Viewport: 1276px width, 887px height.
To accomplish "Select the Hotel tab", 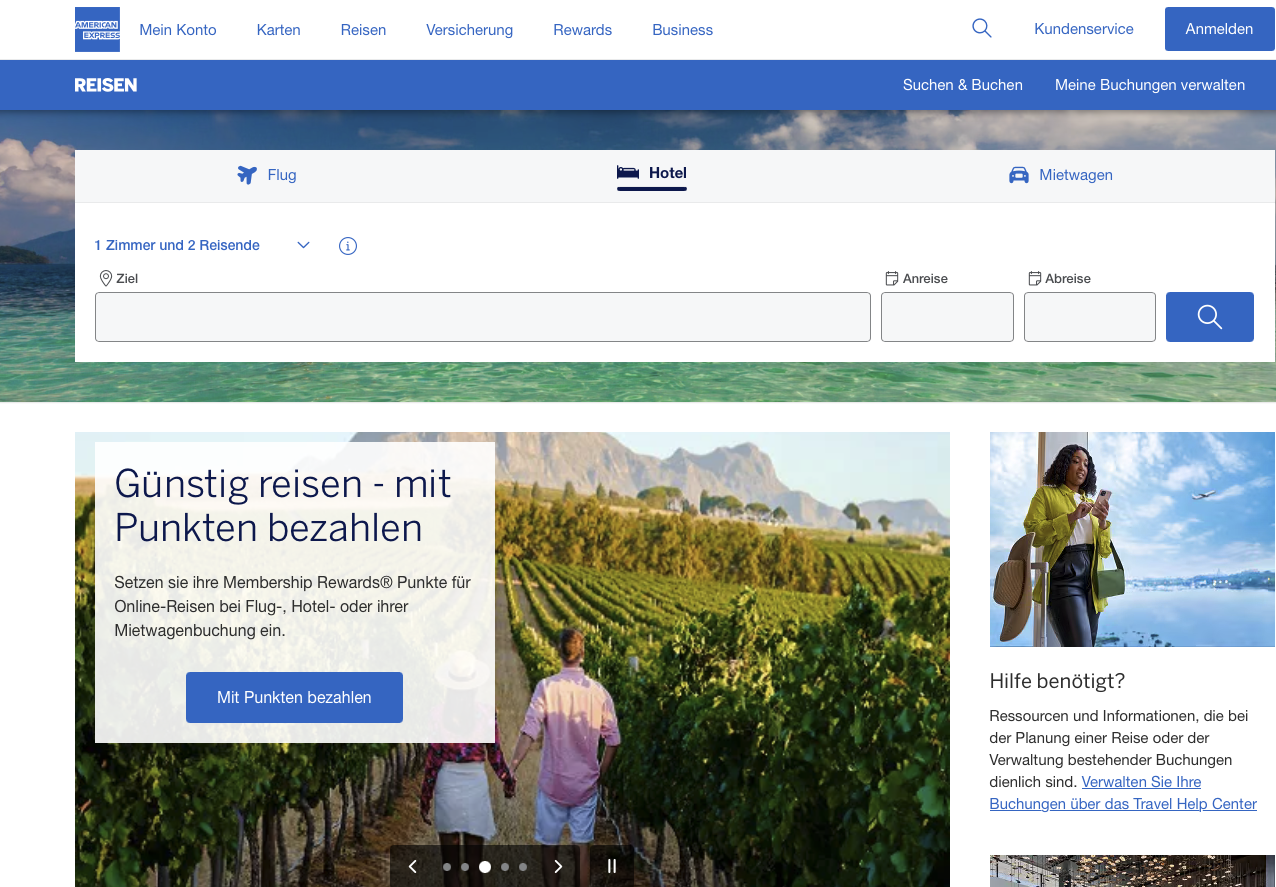I will pyautogui.click(x=652, y=174).
